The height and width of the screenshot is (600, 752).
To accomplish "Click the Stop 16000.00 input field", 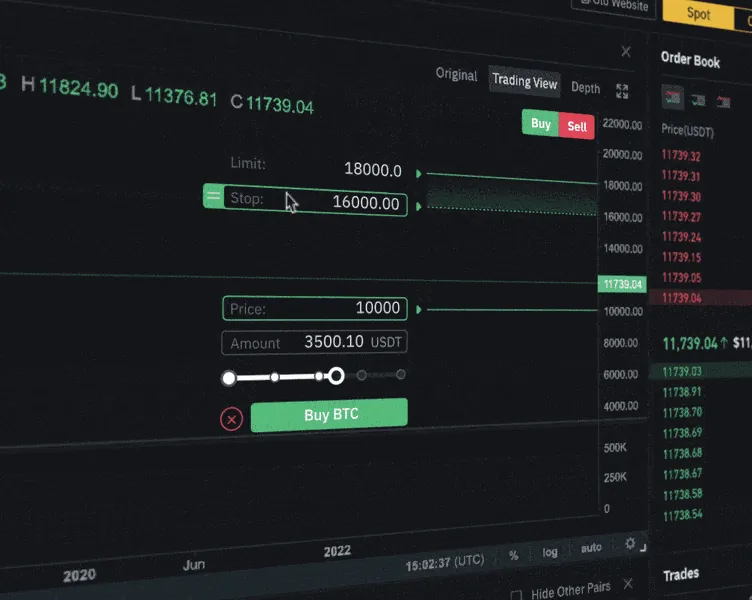I will click(x=316, y=200).
